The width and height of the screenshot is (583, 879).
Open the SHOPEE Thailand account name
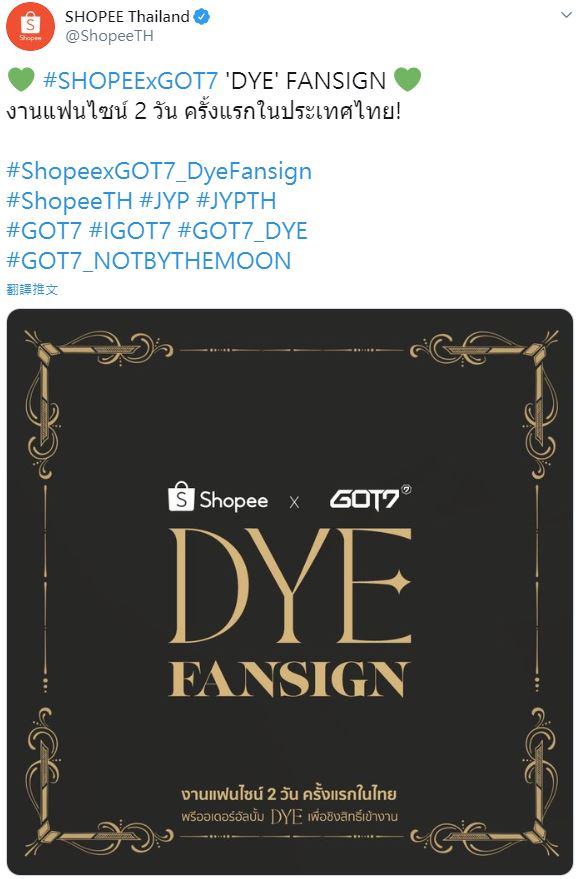127,17
